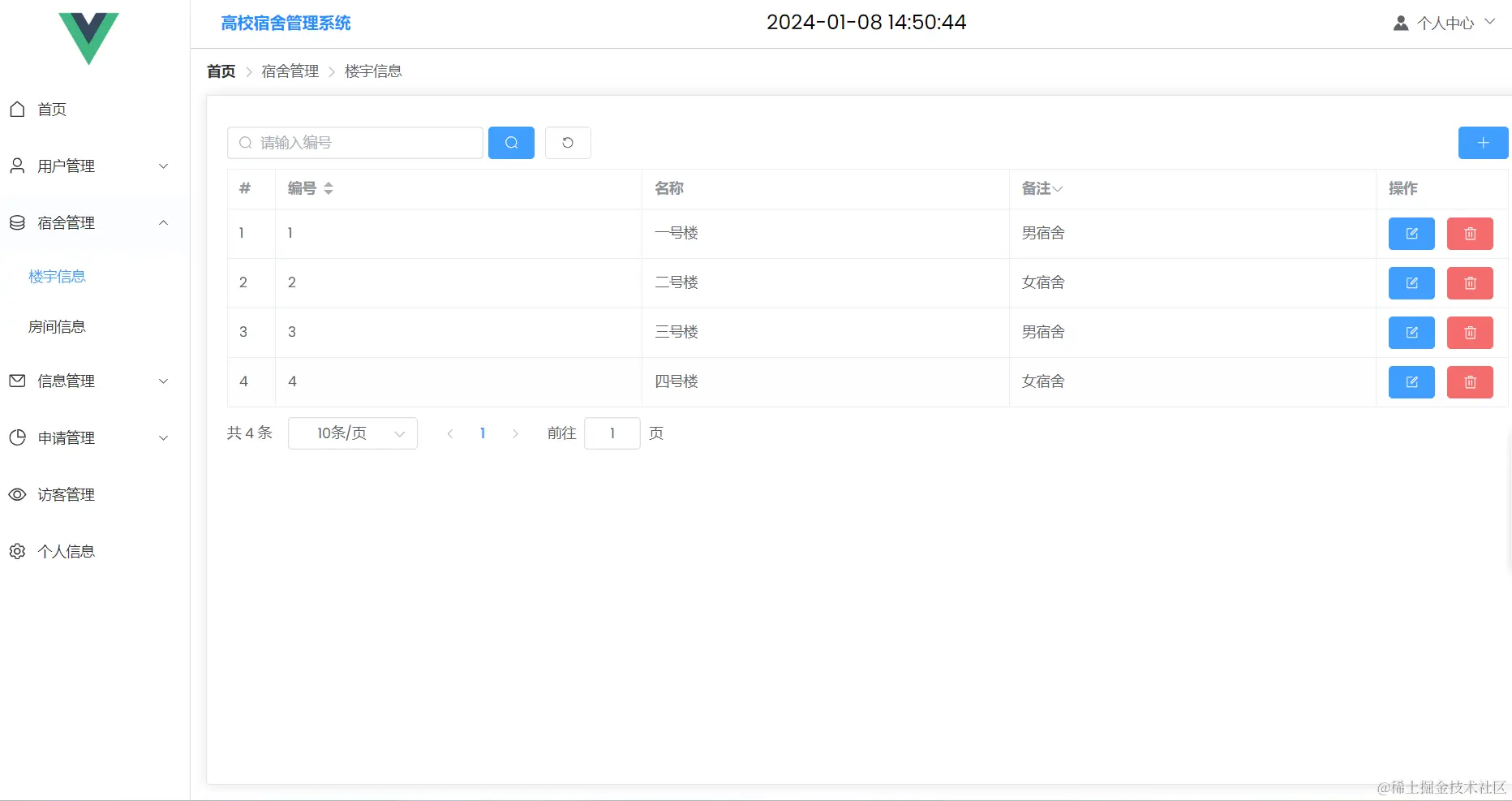Delete the 三号楼 row

[x=1470, y=333]
